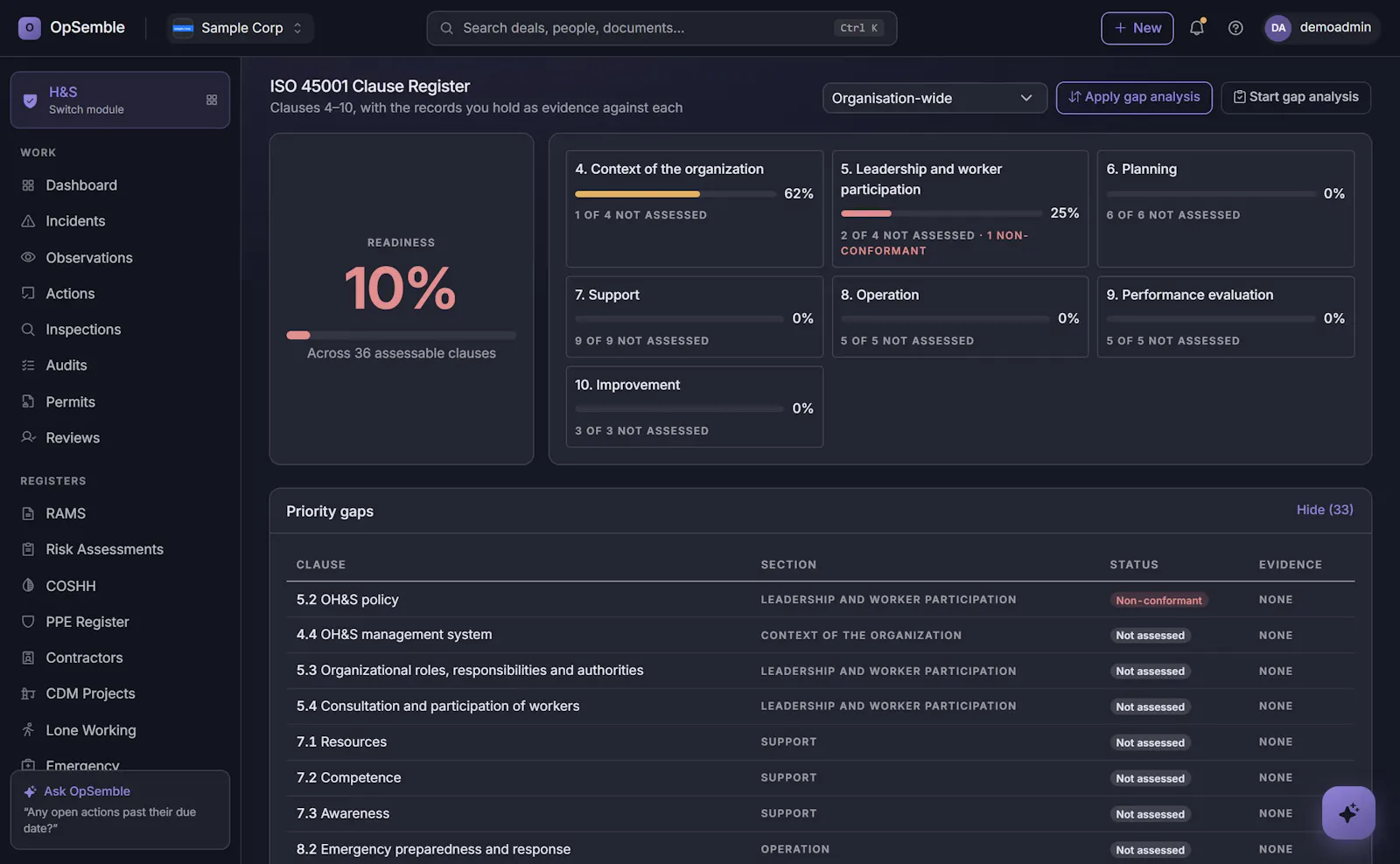The width and height of the screenshot is (1400, 864).
Task: Click the Non-conformant status badge
Action: [x=1158, y=601]
